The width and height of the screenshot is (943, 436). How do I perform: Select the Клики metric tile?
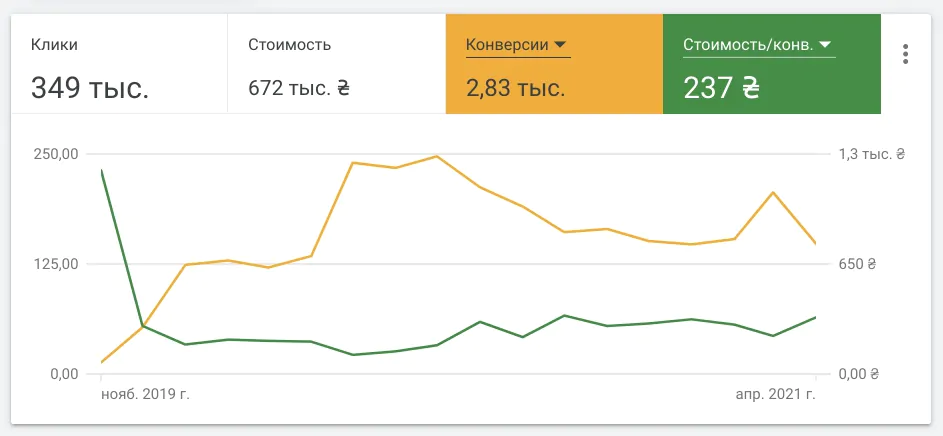click(119, 64)
